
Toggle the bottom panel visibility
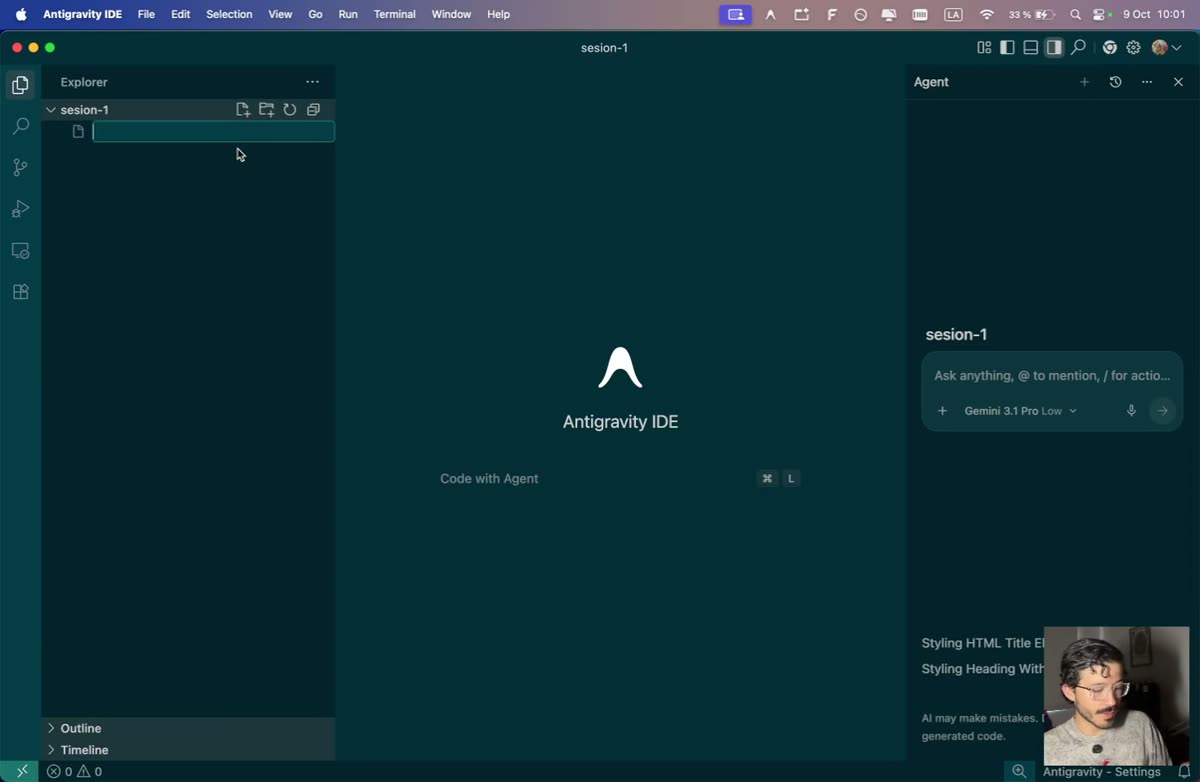point(1030,47)
